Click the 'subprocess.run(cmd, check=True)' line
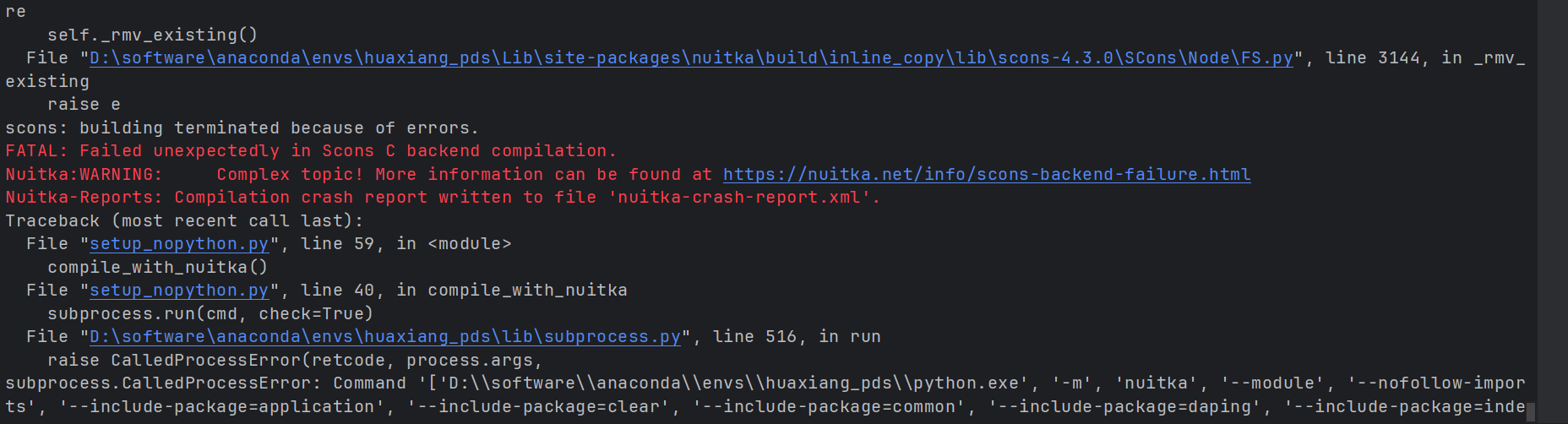Viewport: 1568px width, 424px height. tap(210, 313)
